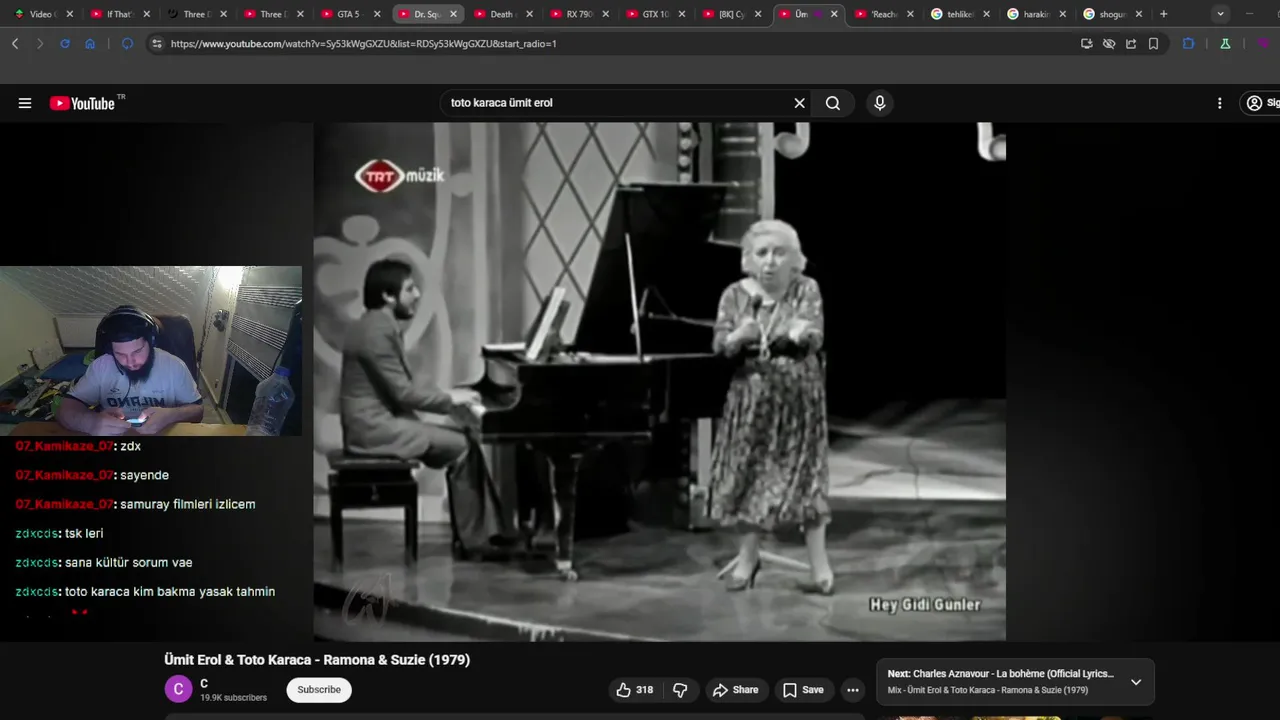The image size is (1280, 720).
Task: Open more actions ellipsis under video
Action: pos(852,690)
